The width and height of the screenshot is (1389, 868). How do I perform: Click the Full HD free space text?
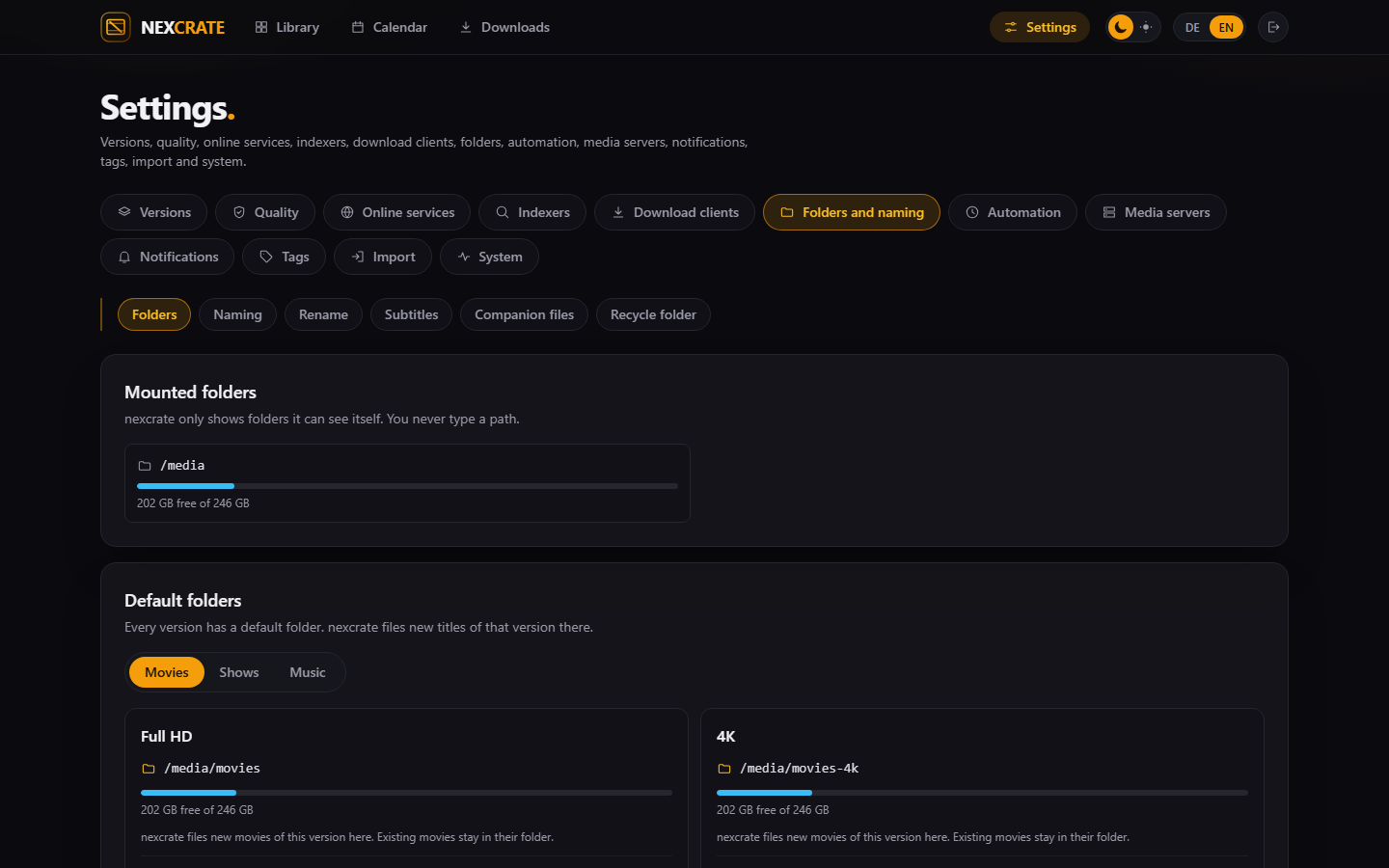click(x=197, y=810)
